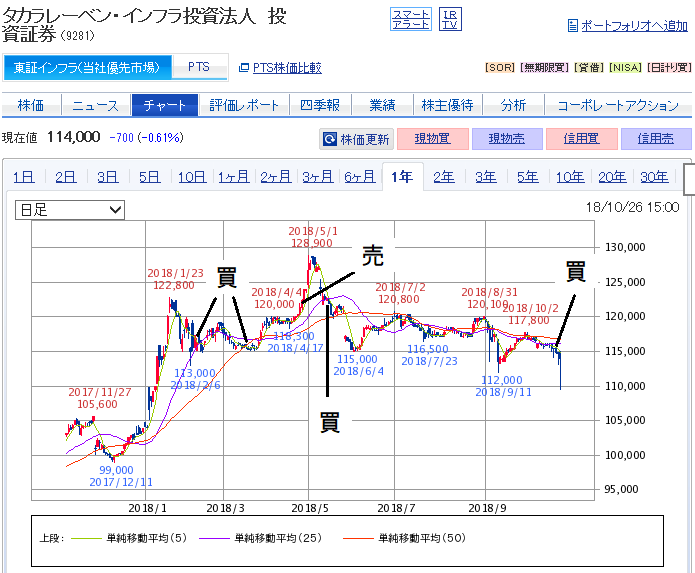Click the 現物買 button
The height and width of the screenshot is (573, 695).
[433, 139]
